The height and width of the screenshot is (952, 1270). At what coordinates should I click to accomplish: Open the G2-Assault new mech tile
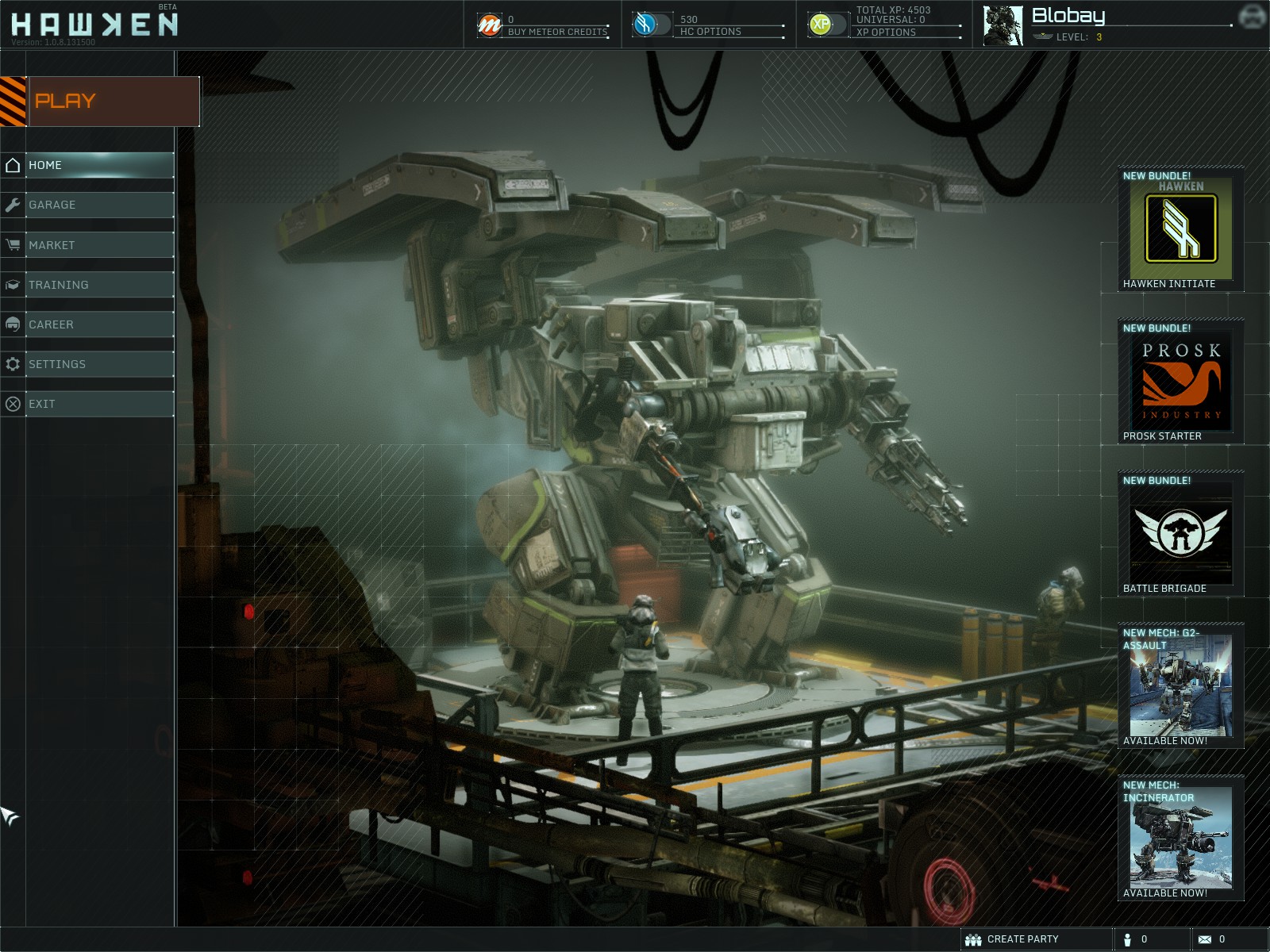1181,686
